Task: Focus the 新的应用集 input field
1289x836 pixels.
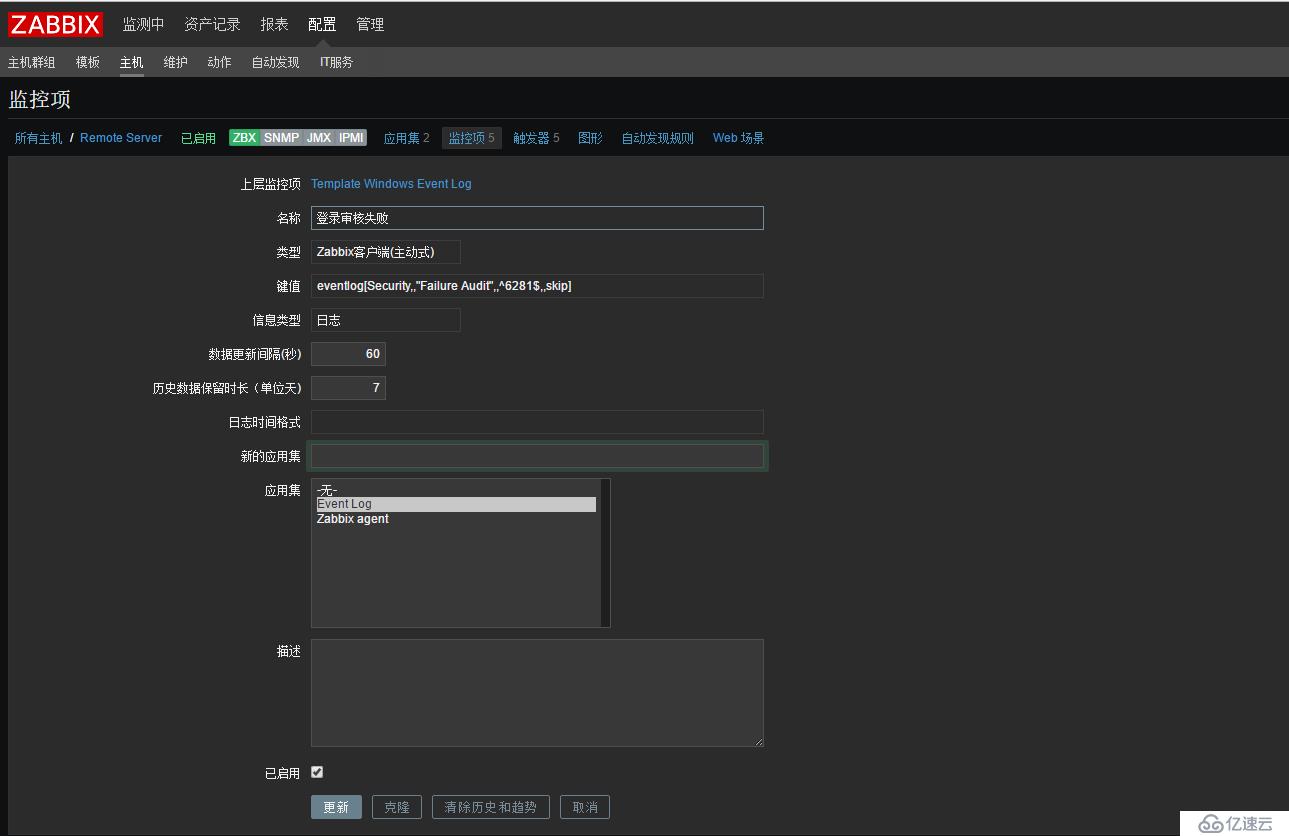Action: click(537, 456)
